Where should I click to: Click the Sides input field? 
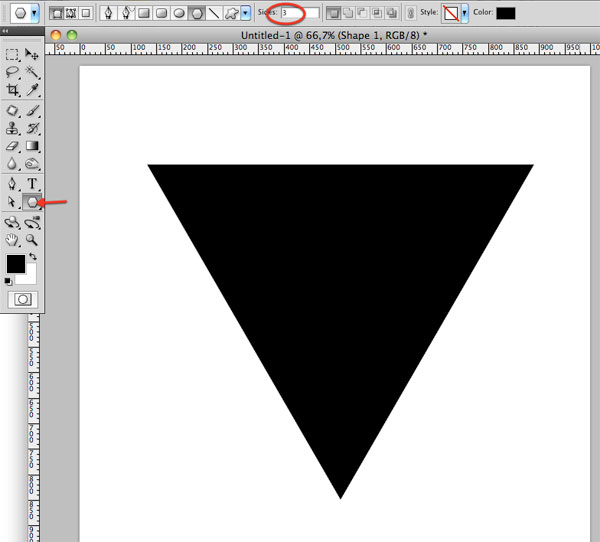coord(300,13)
